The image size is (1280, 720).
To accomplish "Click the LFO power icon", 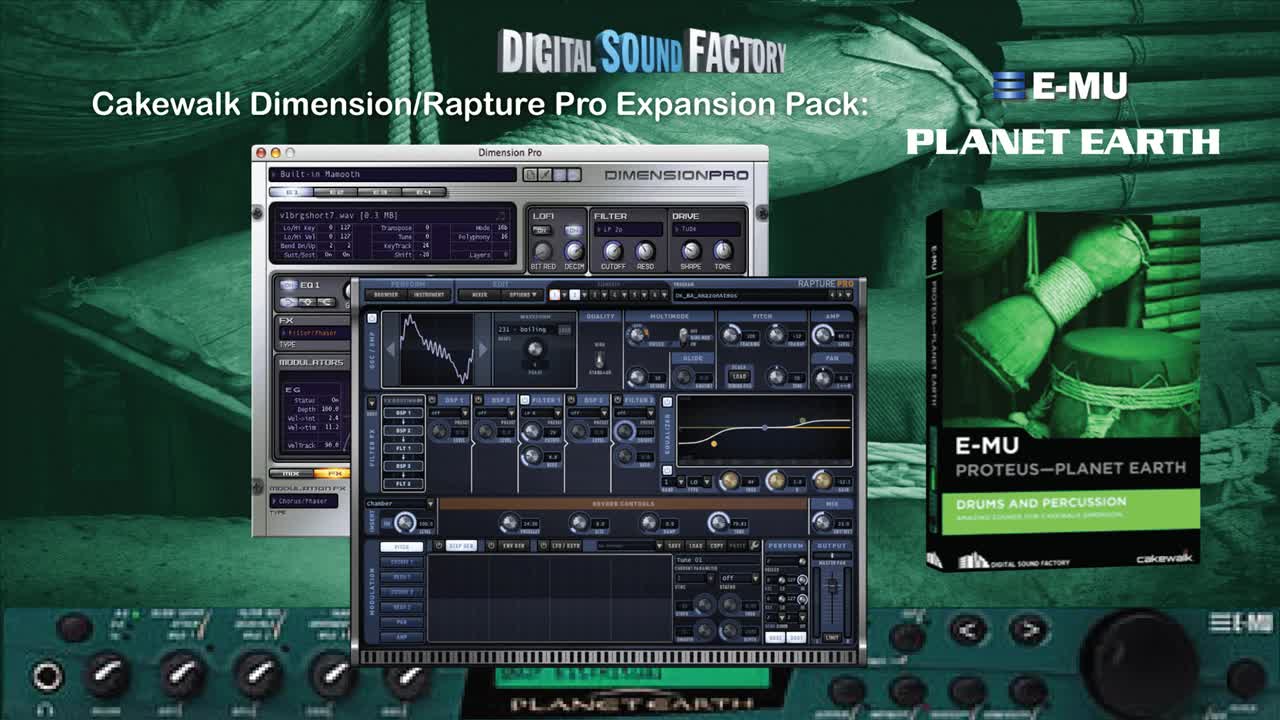I will (544, 546).
